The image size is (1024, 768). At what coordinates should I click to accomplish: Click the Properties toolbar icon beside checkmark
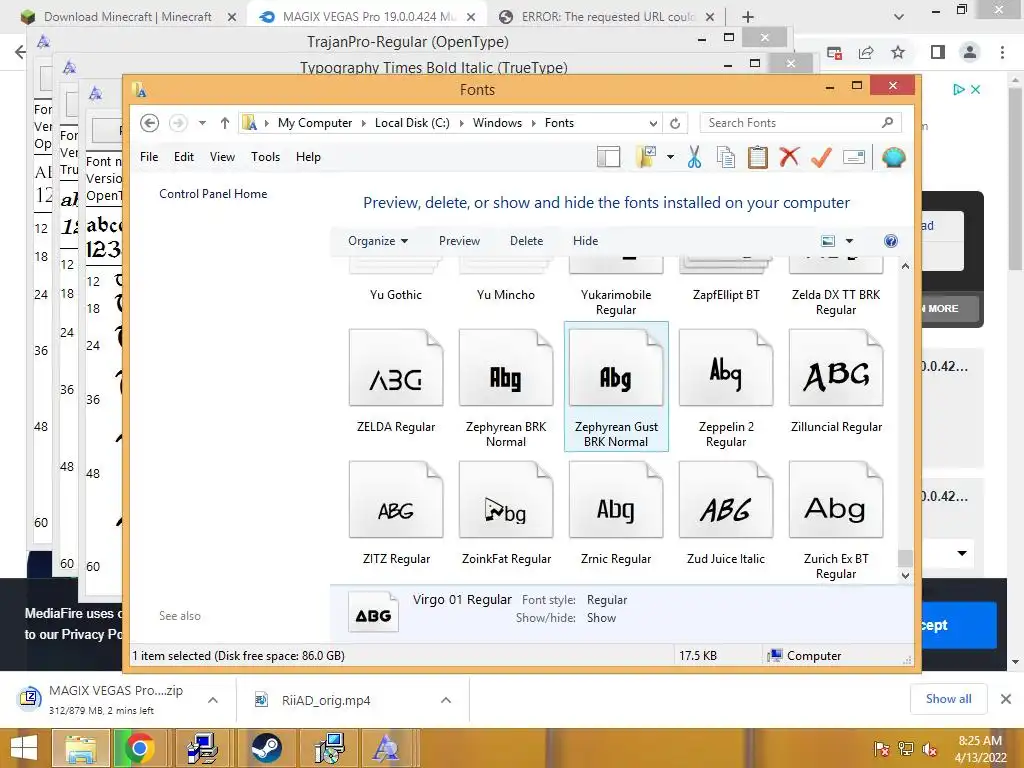[x=854, y=157]
